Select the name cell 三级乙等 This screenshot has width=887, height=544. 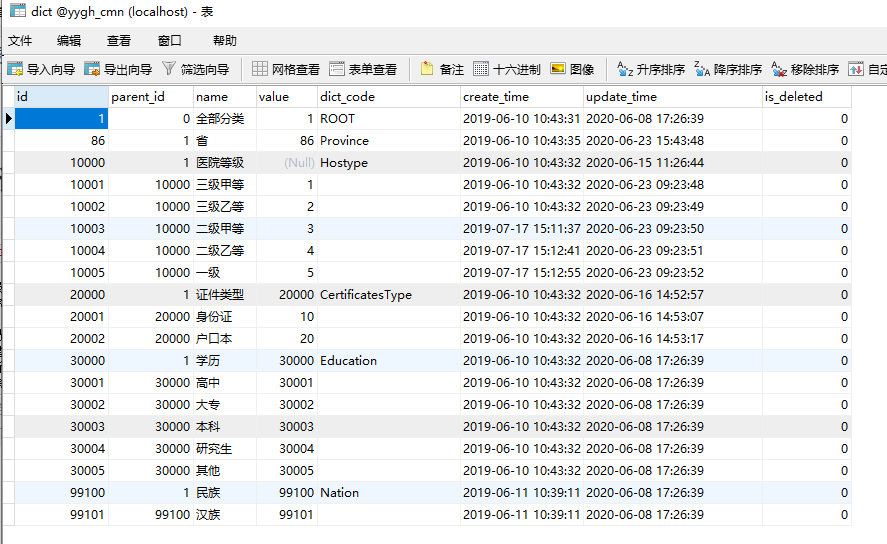click(225, 207)
